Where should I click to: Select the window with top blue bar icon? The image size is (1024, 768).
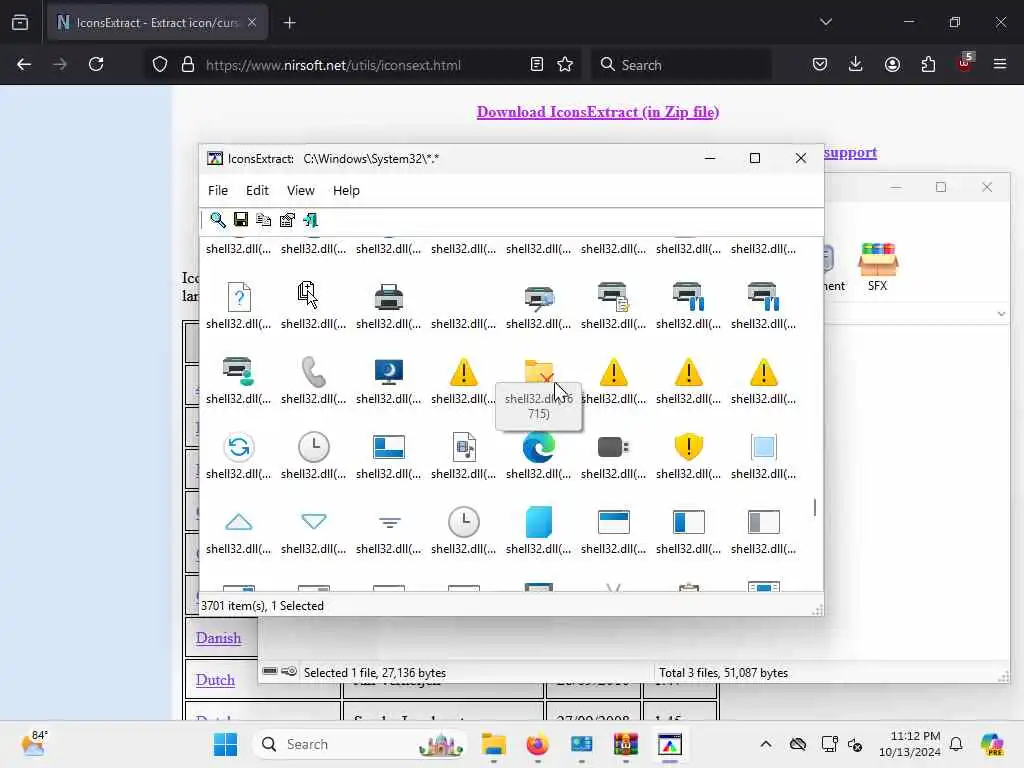coord(614,522)
